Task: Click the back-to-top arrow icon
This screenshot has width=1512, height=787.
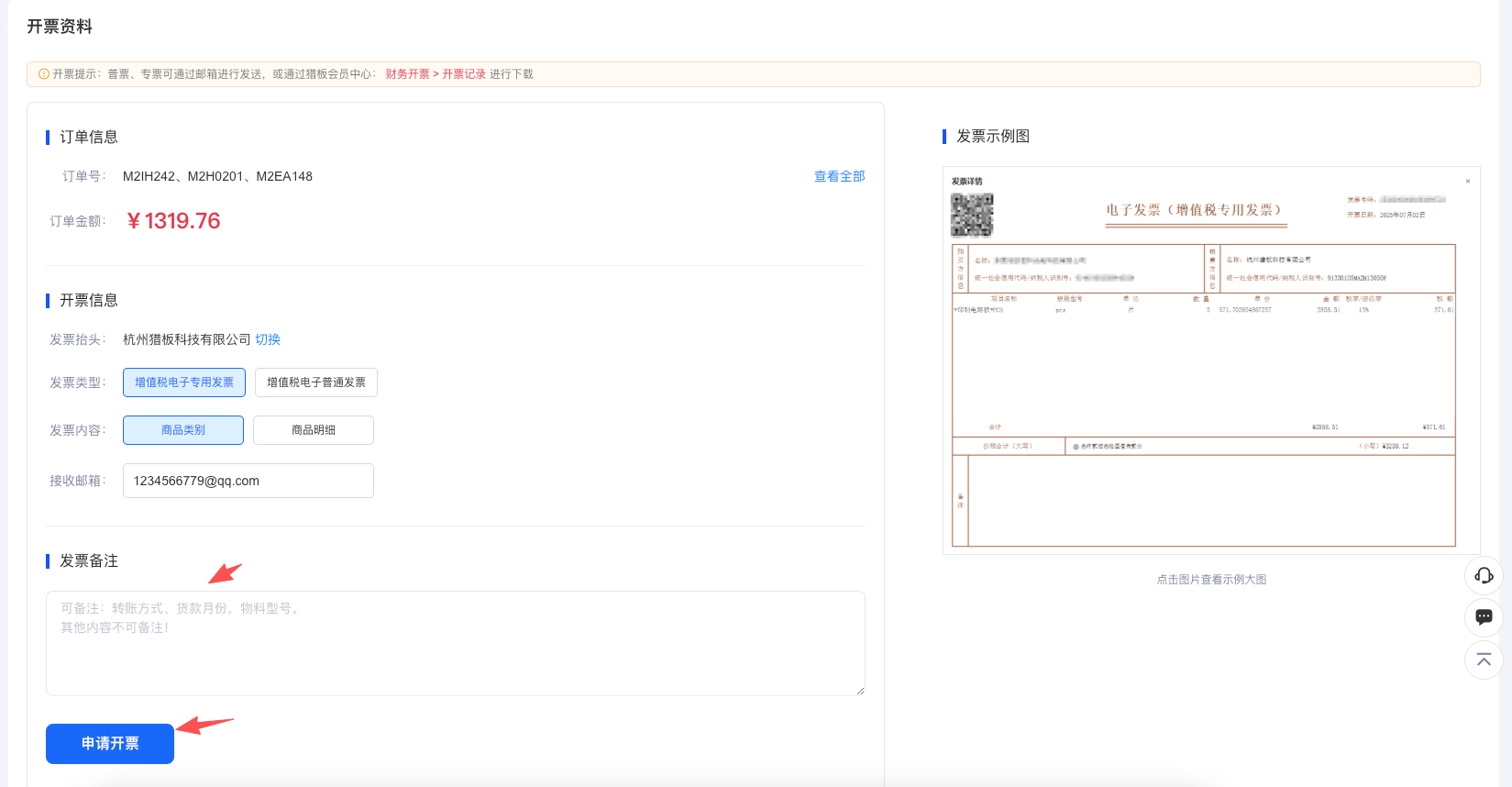Action: coord(1484,660)
